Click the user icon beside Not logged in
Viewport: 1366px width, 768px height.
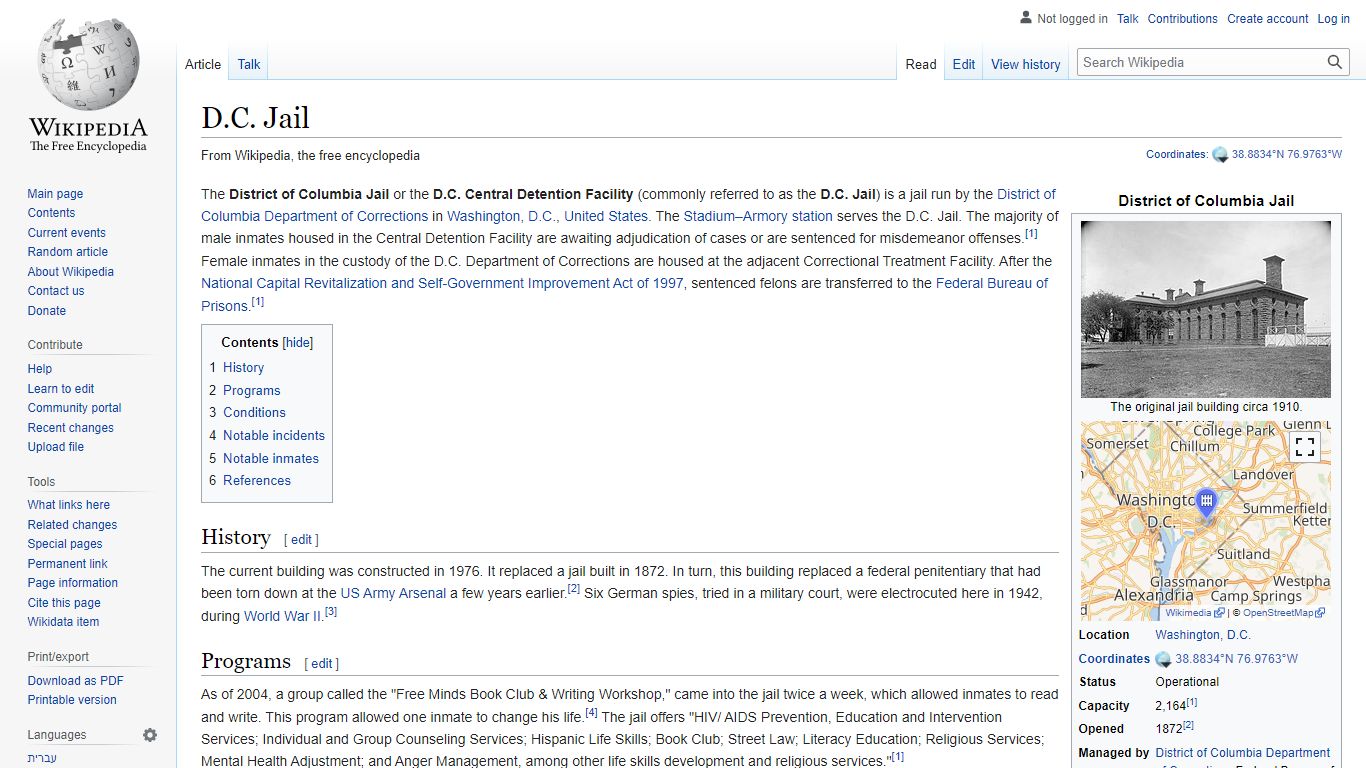pyautogui.click(x=1026, y=18)
